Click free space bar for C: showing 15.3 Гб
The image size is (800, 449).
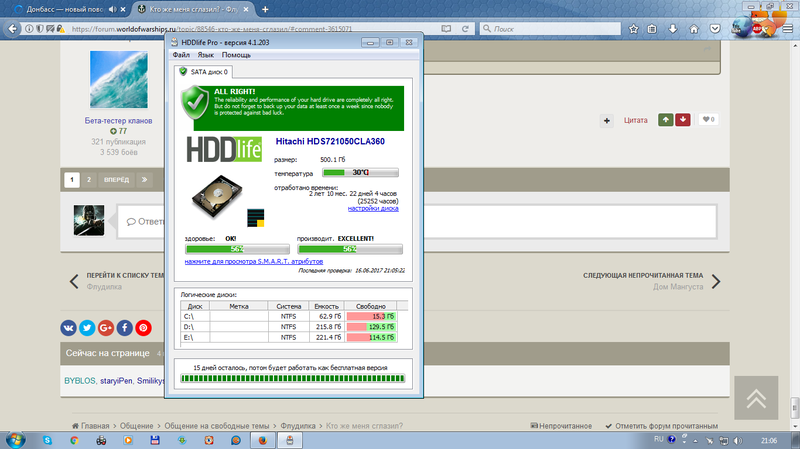tap(371, 316)
